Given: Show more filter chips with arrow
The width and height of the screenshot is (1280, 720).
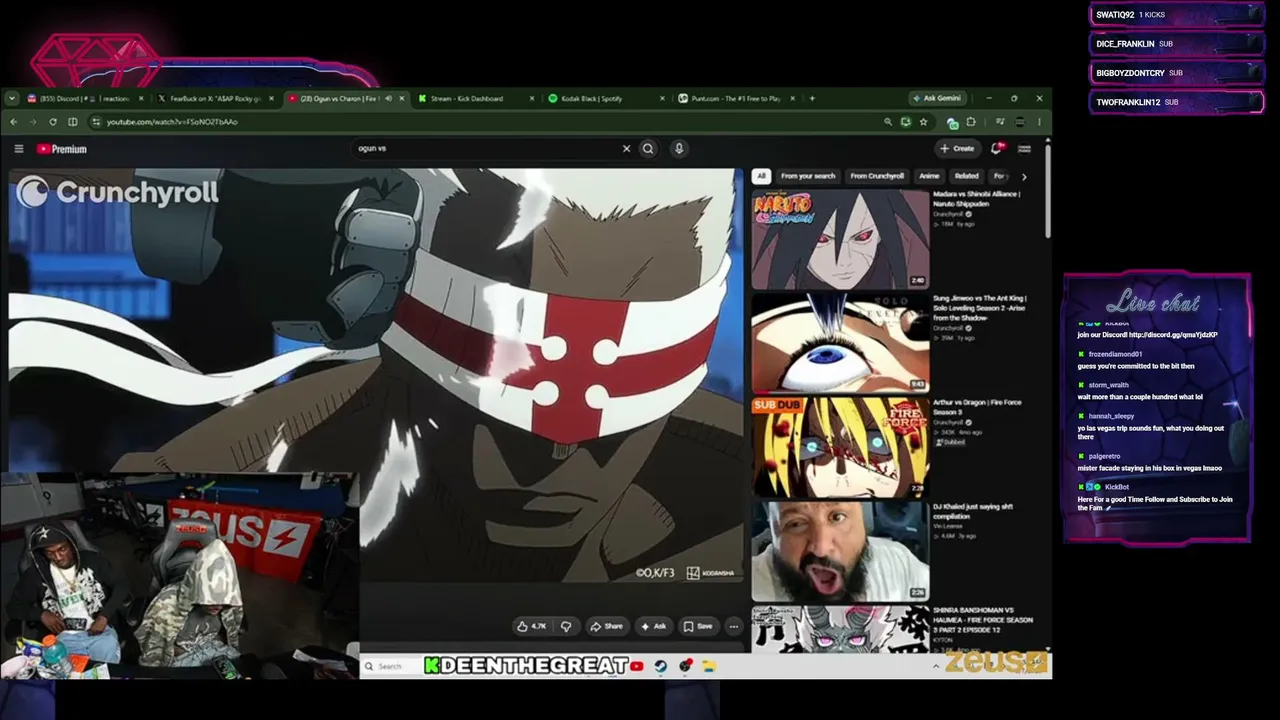Looking at the screenshot, I should (x=1023, y=176).
